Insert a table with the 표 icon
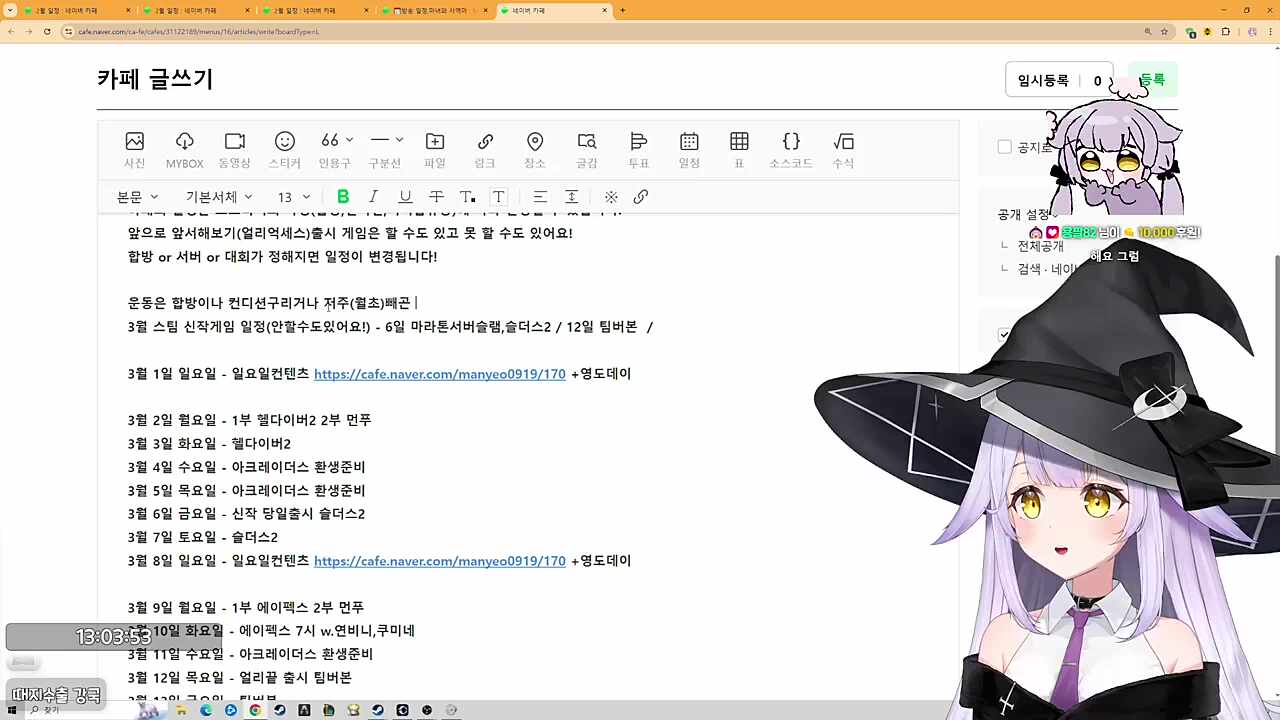Image resolution: width=1280 pixels, height=720 pixels. pos(739,148)
